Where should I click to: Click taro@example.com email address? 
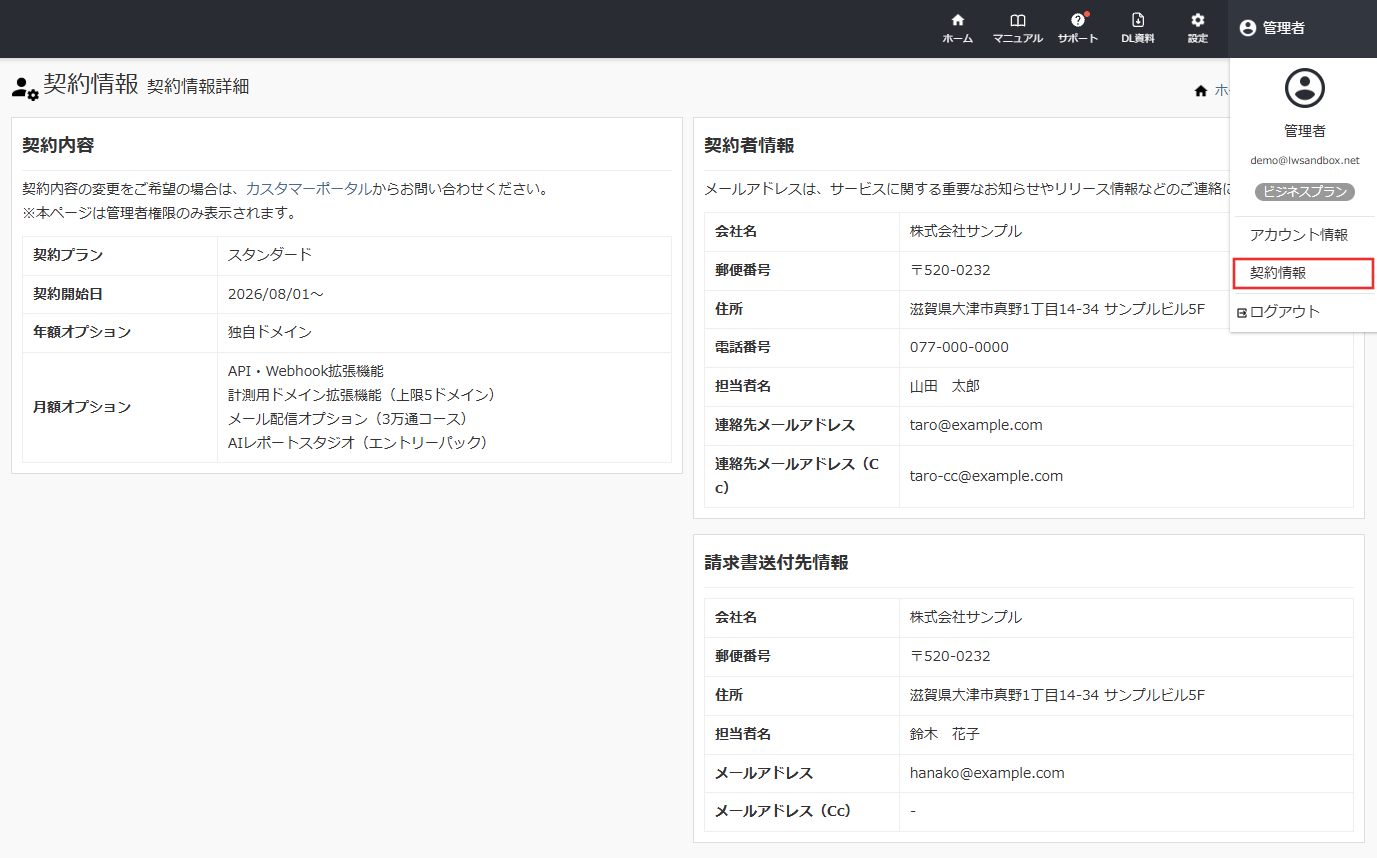pos(976,425)
